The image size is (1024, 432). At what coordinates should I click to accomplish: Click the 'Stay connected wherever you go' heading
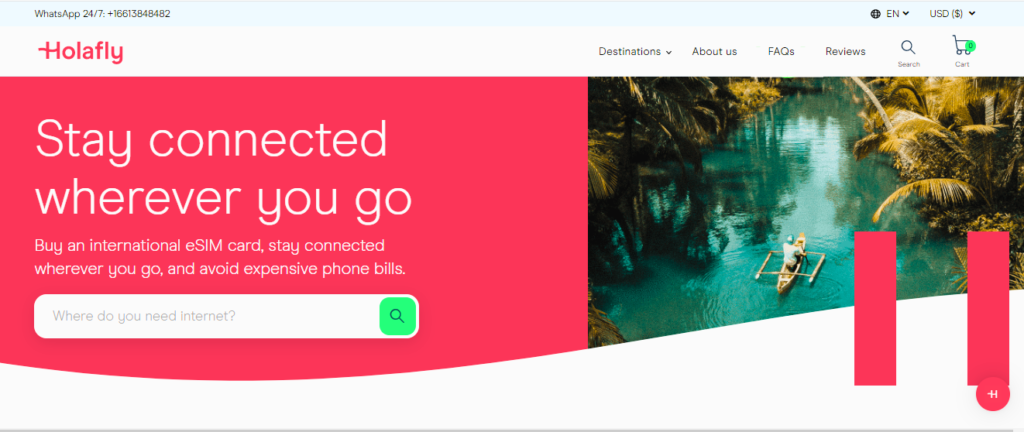(x=223, y=168)
